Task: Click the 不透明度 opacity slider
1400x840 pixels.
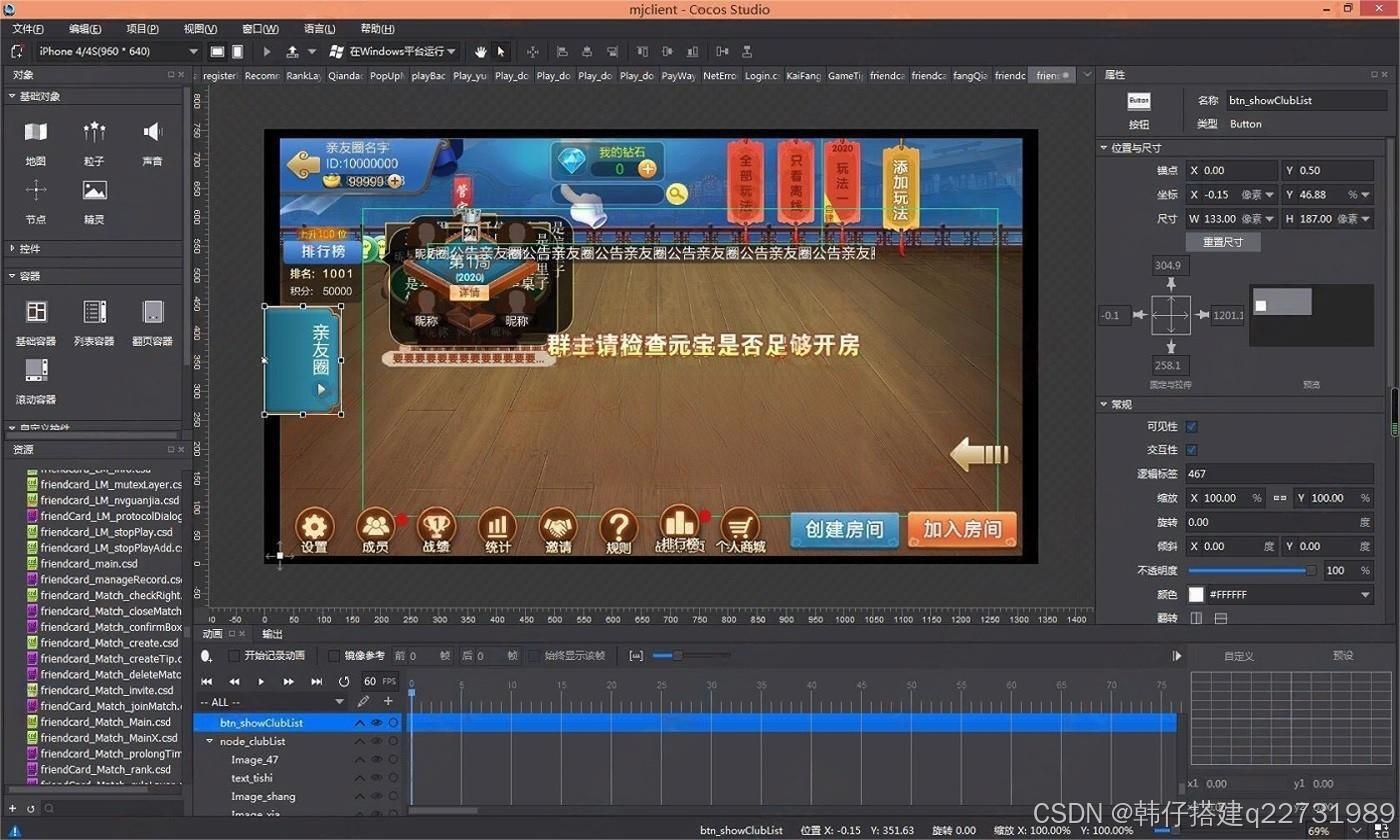Action: (x=1252, y=570)
